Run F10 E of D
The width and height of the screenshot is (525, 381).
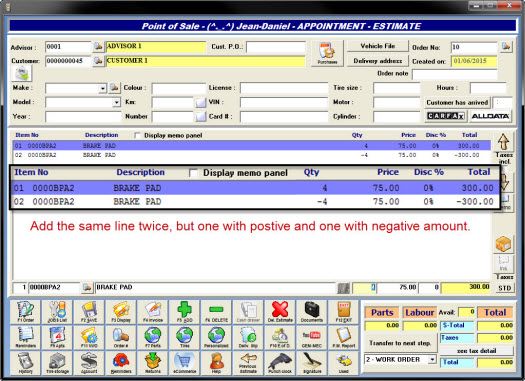coord(280,337)
